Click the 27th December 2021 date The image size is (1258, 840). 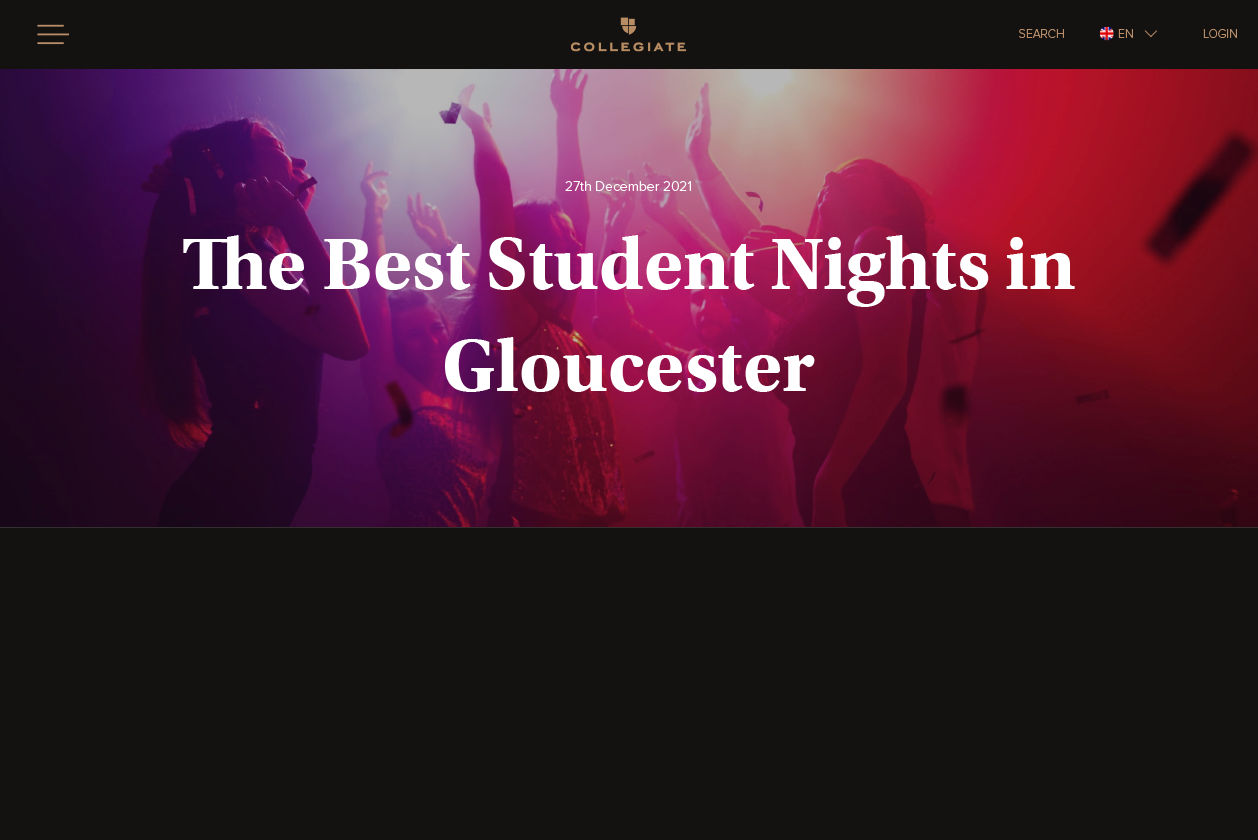point(628,187)
